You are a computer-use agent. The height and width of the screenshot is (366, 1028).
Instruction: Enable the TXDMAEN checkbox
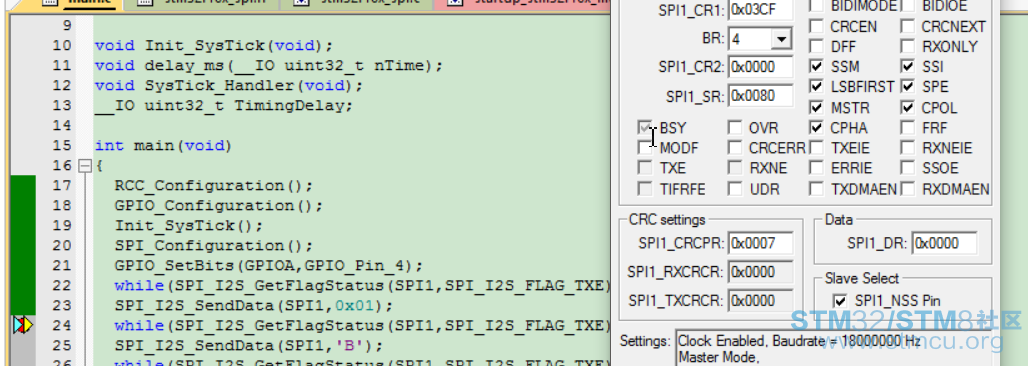tap(816, 189)
